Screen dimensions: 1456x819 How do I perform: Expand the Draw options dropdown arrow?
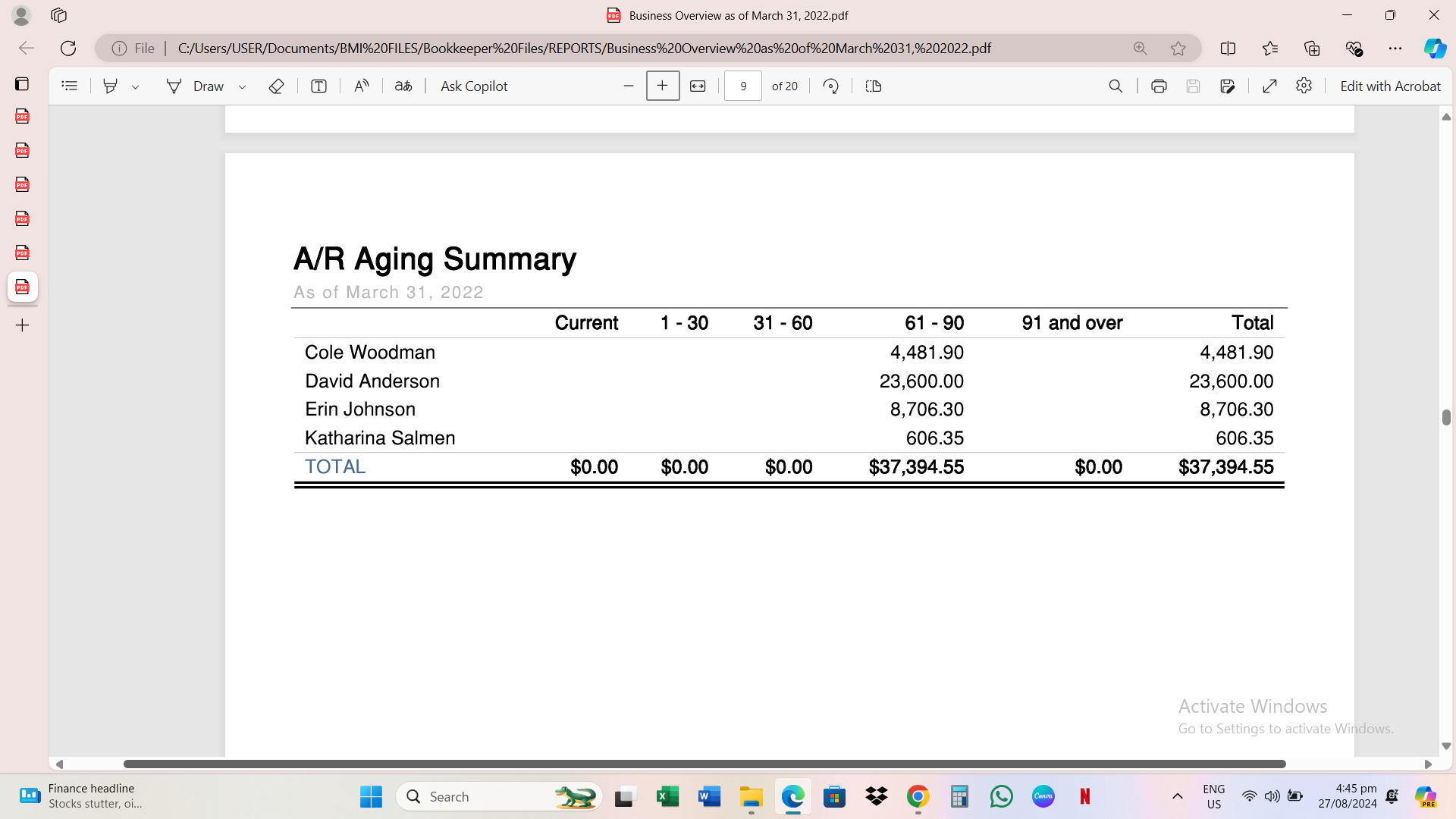coord(243,87)
